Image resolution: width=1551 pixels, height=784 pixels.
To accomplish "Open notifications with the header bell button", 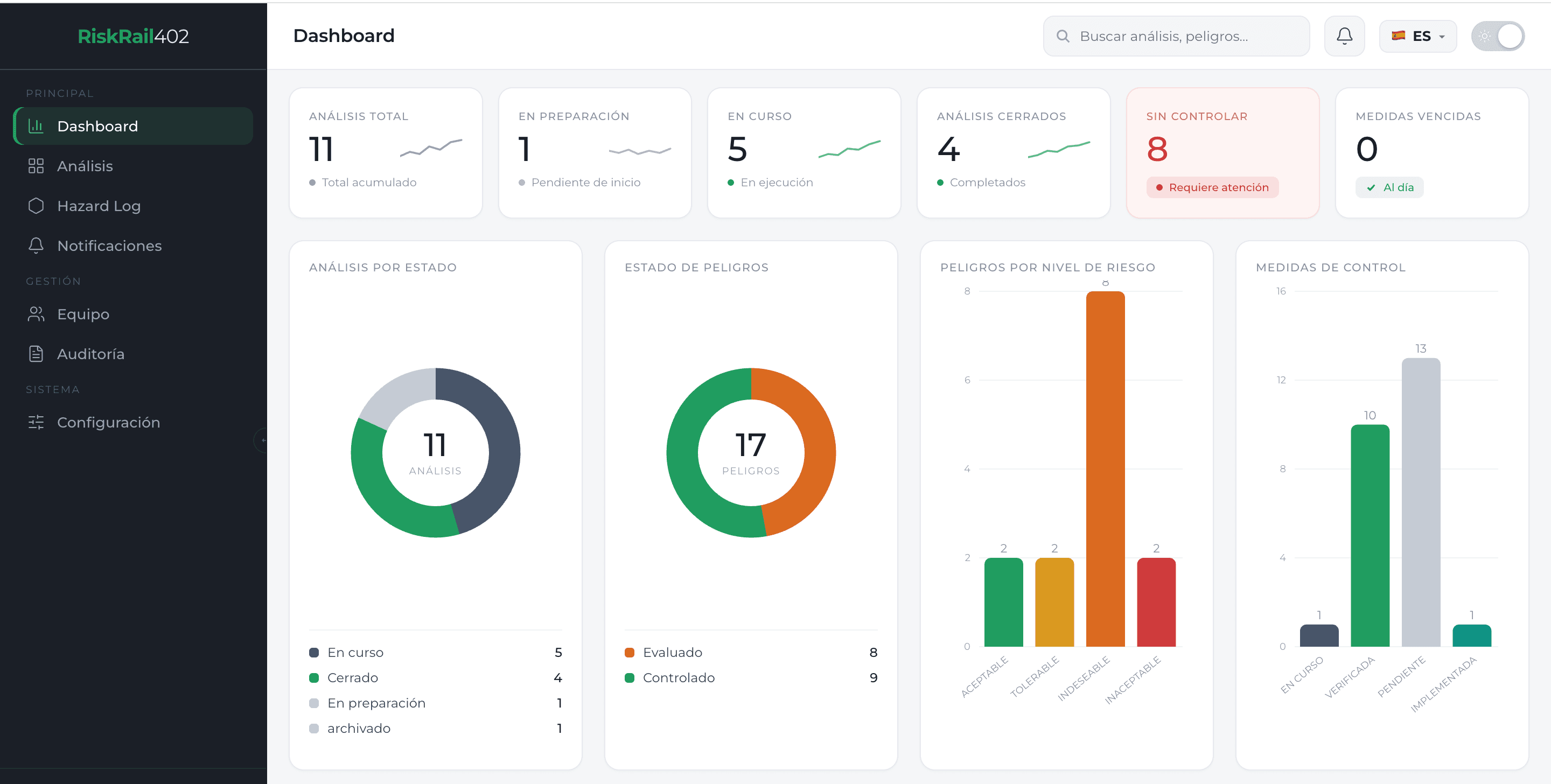I will point(1344,36).
